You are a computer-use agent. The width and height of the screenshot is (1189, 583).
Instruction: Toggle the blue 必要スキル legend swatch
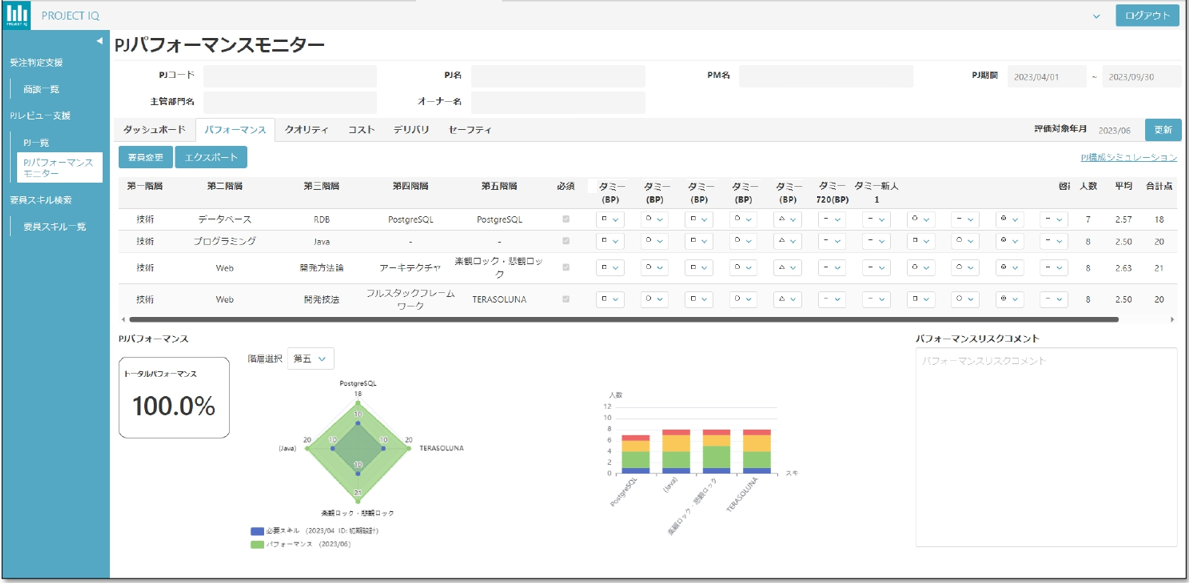(257, 531)
